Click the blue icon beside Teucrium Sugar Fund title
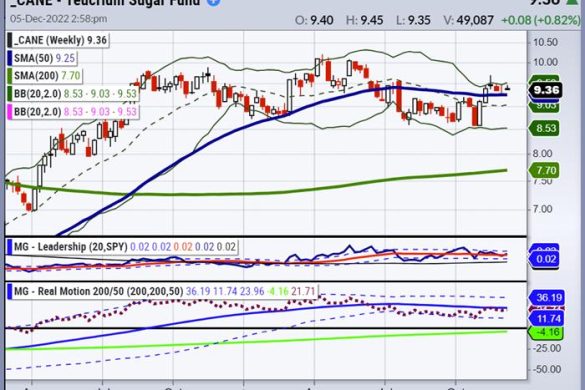 (x=214, y=2)
